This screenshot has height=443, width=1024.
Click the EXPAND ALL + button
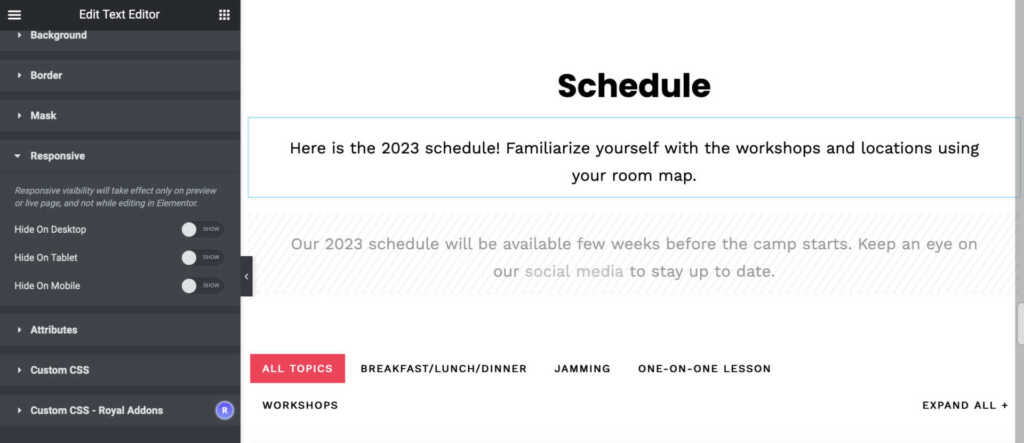[x=965, y=405]
